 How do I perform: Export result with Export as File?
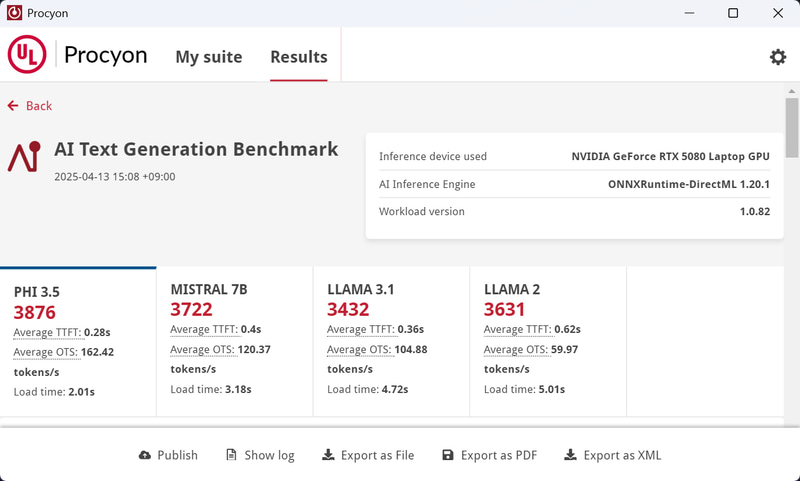[368, 455]
